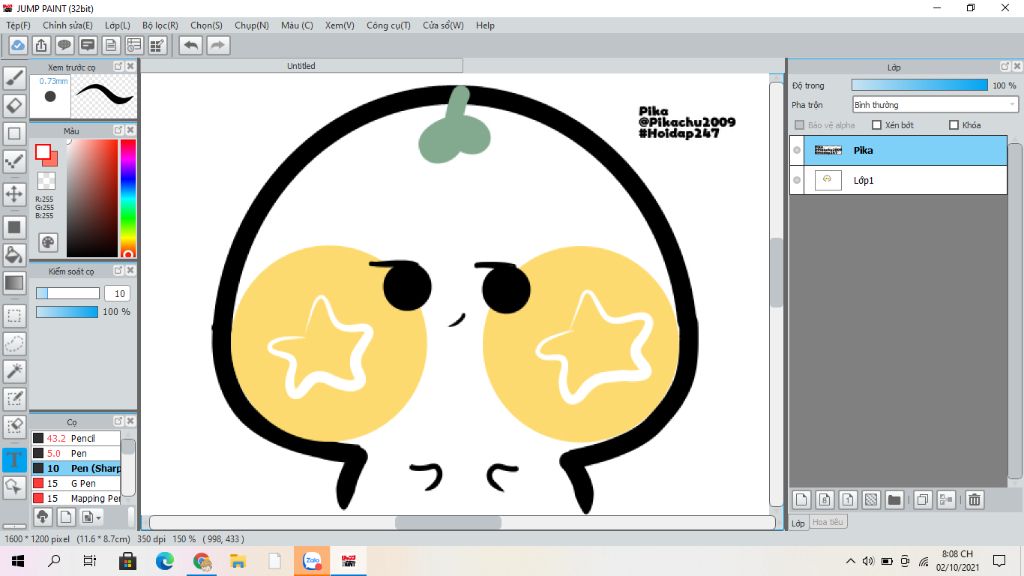This screenshot has height=576, width=1024.
Task: Select the Brush tool in left toolbar
Action: click(x=14, y=78)
